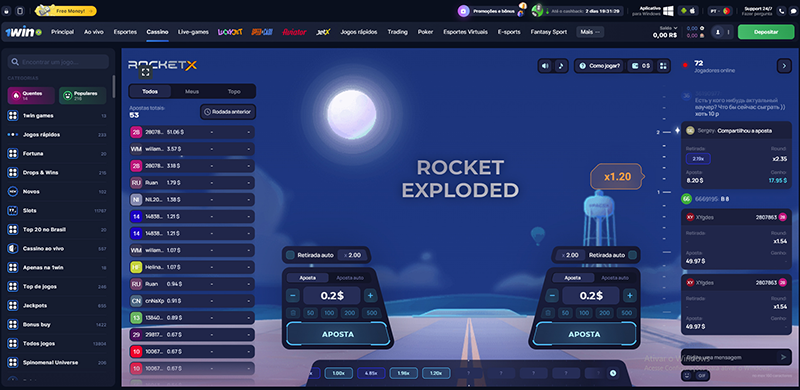Viewport: 800px width, 390px height.
Task: Click the 4.85x multiplier history chip
Action: click(371, 373)
